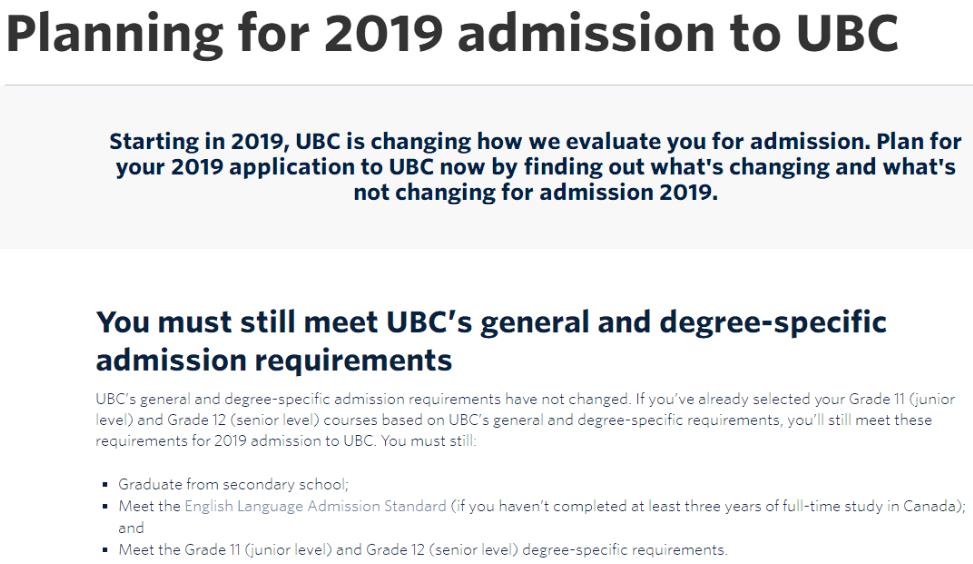This screenshot has width=973, height=564.
Task: Open the English Language Admission Standard link
Action: (x=315, y=505)
